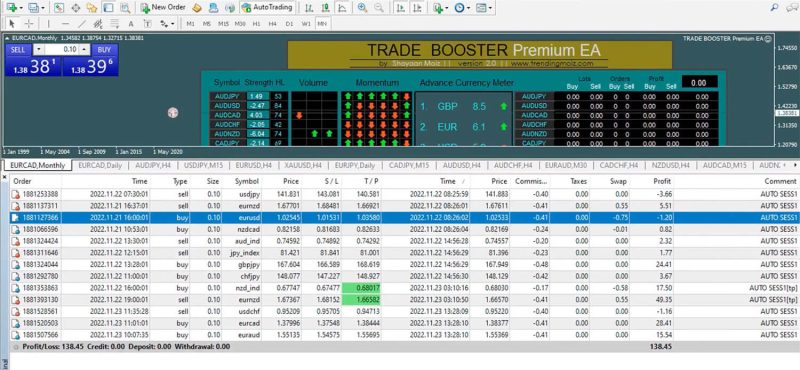Zoom in the chart with magnifier plus
The image size is (800, 370).
point(362,8)
